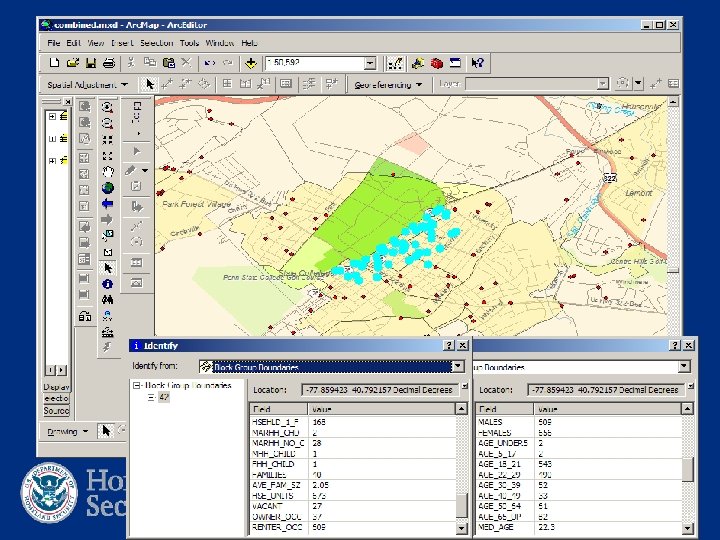The image size is (720, 540).
Task: Launch ArcCatalog from toolbar icon
Action: coord(417,63)
